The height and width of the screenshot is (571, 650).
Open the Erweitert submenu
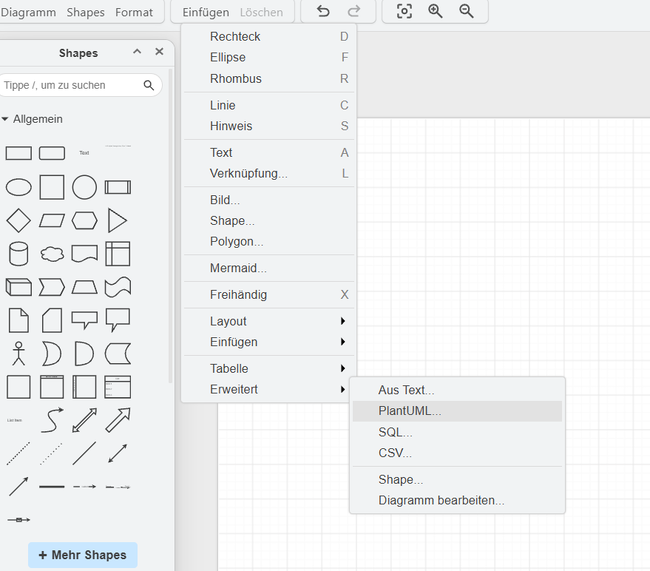pyautogui.click(x=269, y=389)
